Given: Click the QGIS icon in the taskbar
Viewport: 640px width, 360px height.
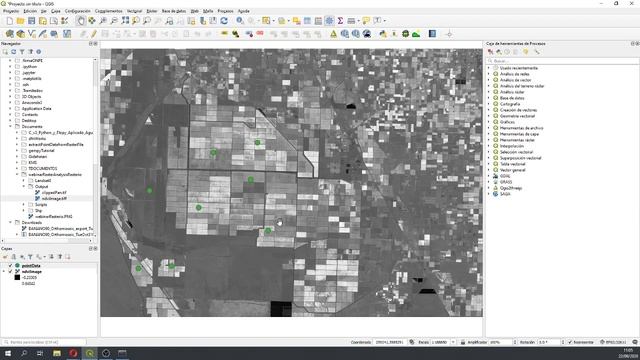Looking at the screenshot, I should (90, 353).
